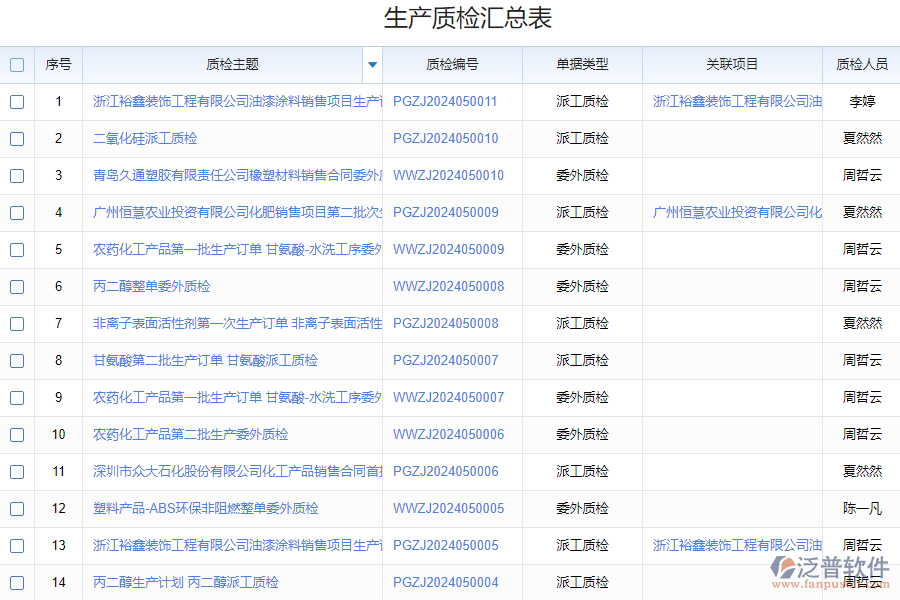
Task: Open WWZJ2024050010 inspection number
Action: click(x=448, y=176)
